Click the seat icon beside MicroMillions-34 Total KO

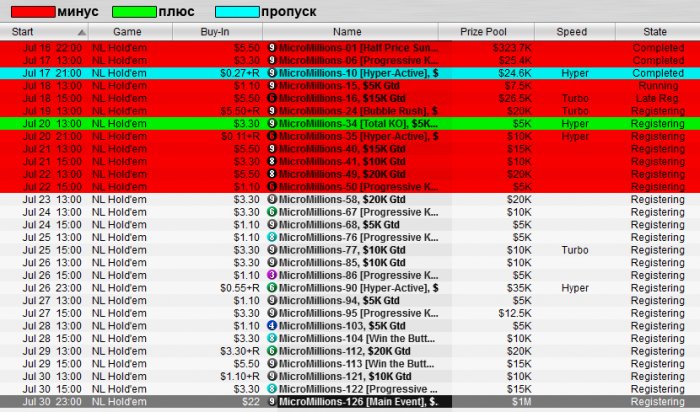pyautogui.click(x=272, y=124)
